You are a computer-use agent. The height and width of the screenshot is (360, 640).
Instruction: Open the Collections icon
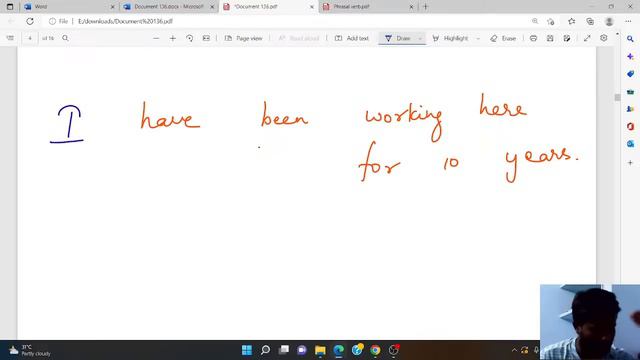point(590,21)
